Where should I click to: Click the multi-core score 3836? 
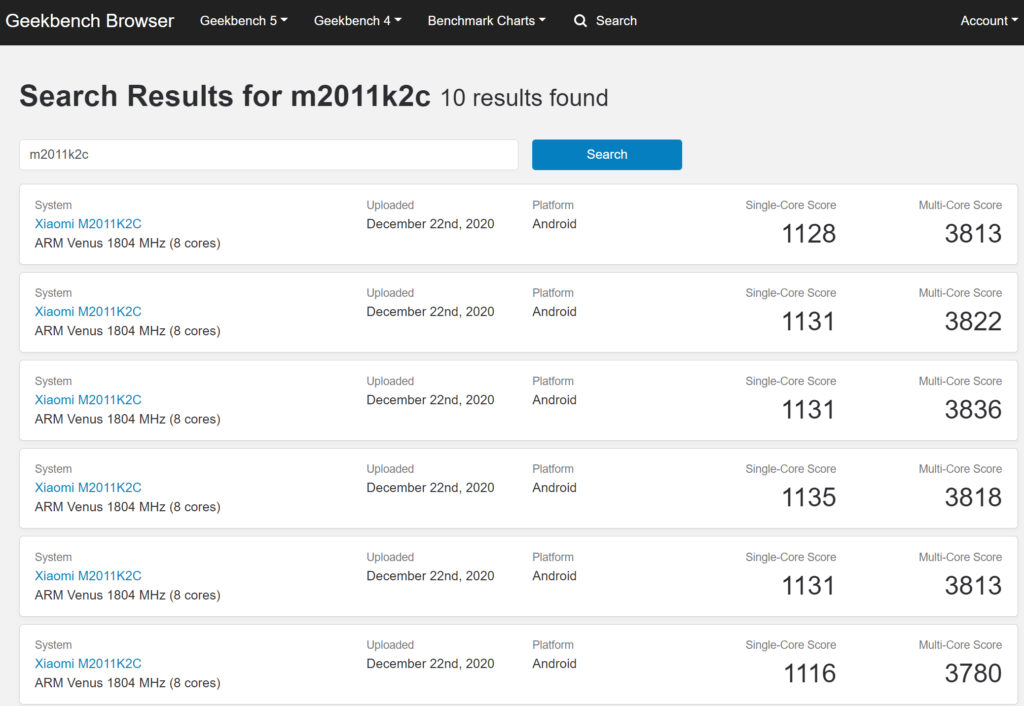973,409
